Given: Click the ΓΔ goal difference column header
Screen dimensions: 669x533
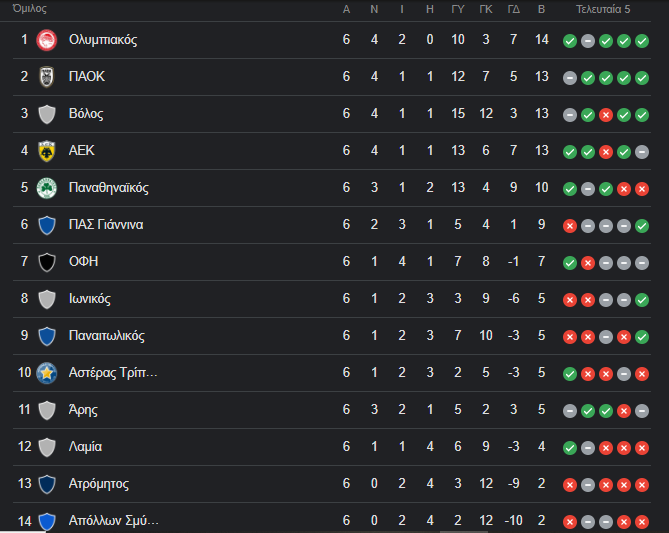Looking at the screenshot, I should [513, 9].
